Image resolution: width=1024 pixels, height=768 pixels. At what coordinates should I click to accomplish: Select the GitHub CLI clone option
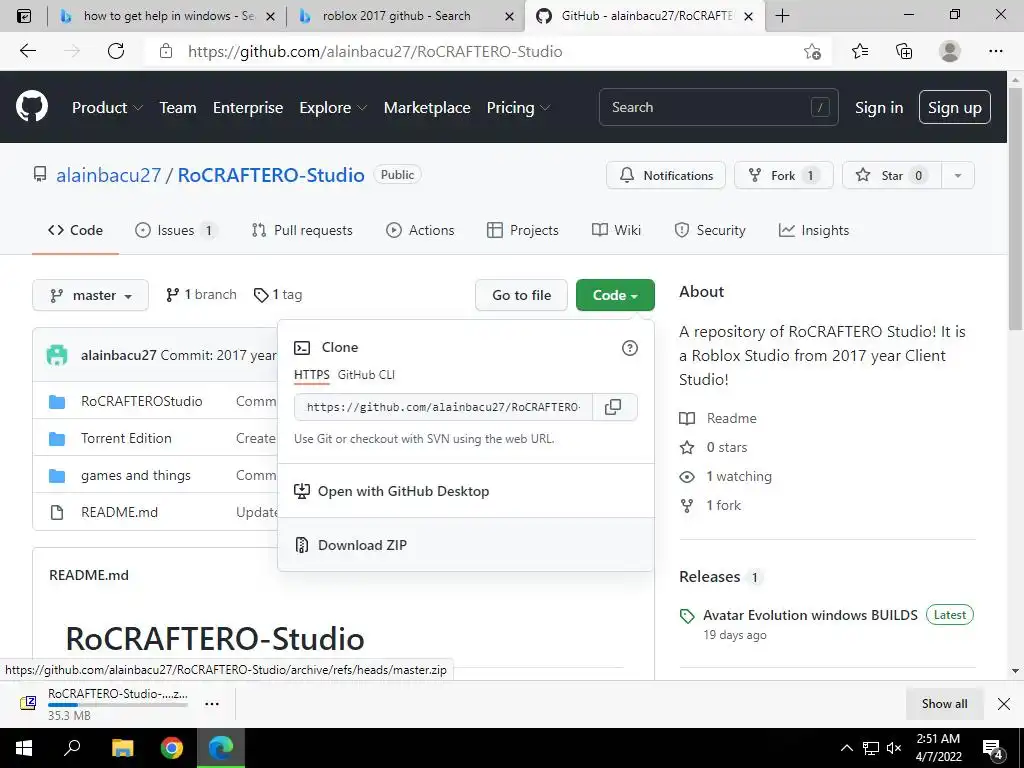click(366, 375)
